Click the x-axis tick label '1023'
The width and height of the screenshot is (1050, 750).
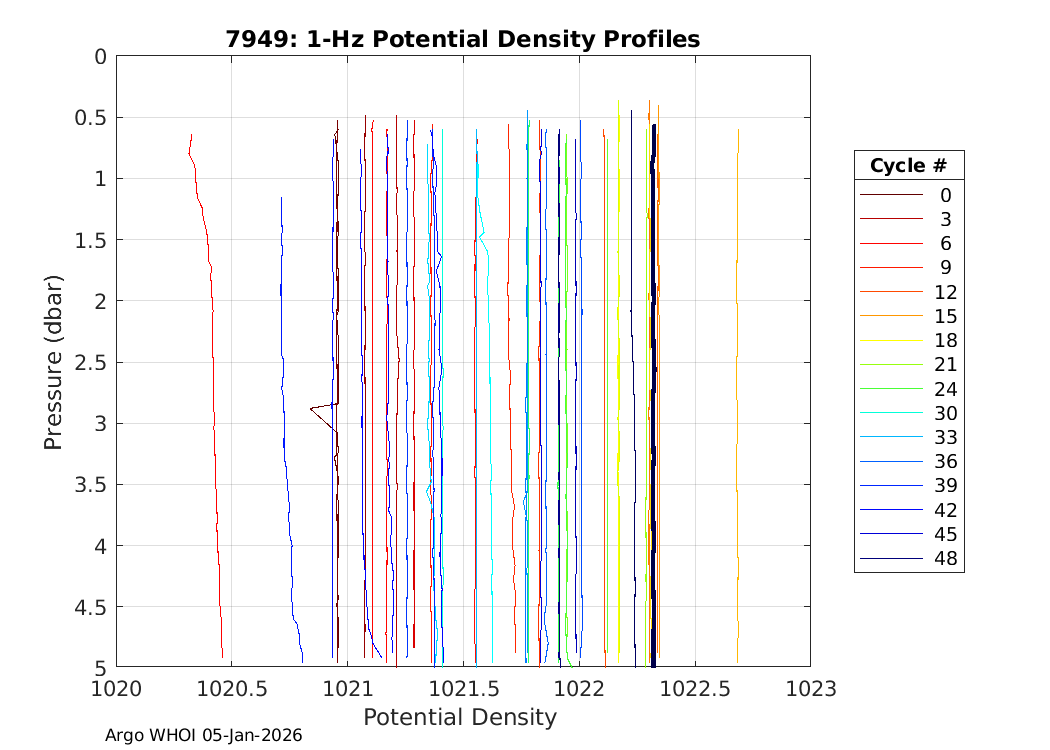(809, 689)
